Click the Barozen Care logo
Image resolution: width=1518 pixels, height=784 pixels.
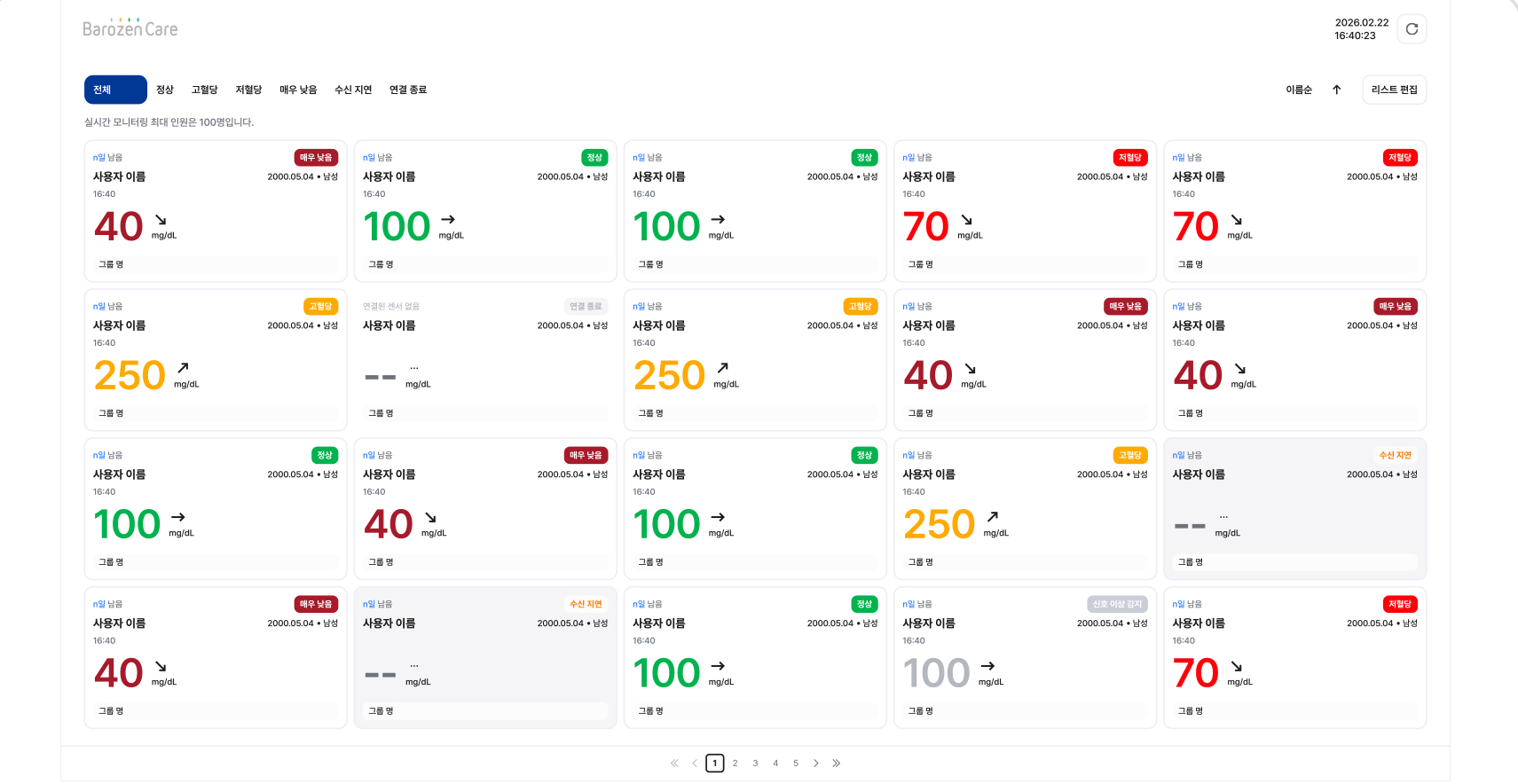click(130, 28)
